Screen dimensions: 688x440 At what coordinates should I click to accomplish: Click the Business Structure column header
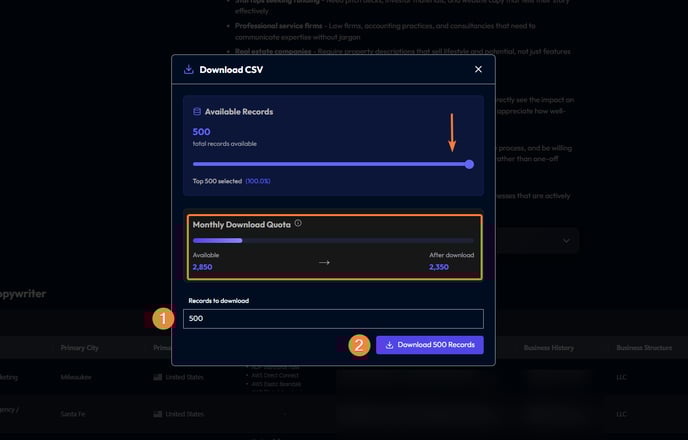click(x=644, y=348)
